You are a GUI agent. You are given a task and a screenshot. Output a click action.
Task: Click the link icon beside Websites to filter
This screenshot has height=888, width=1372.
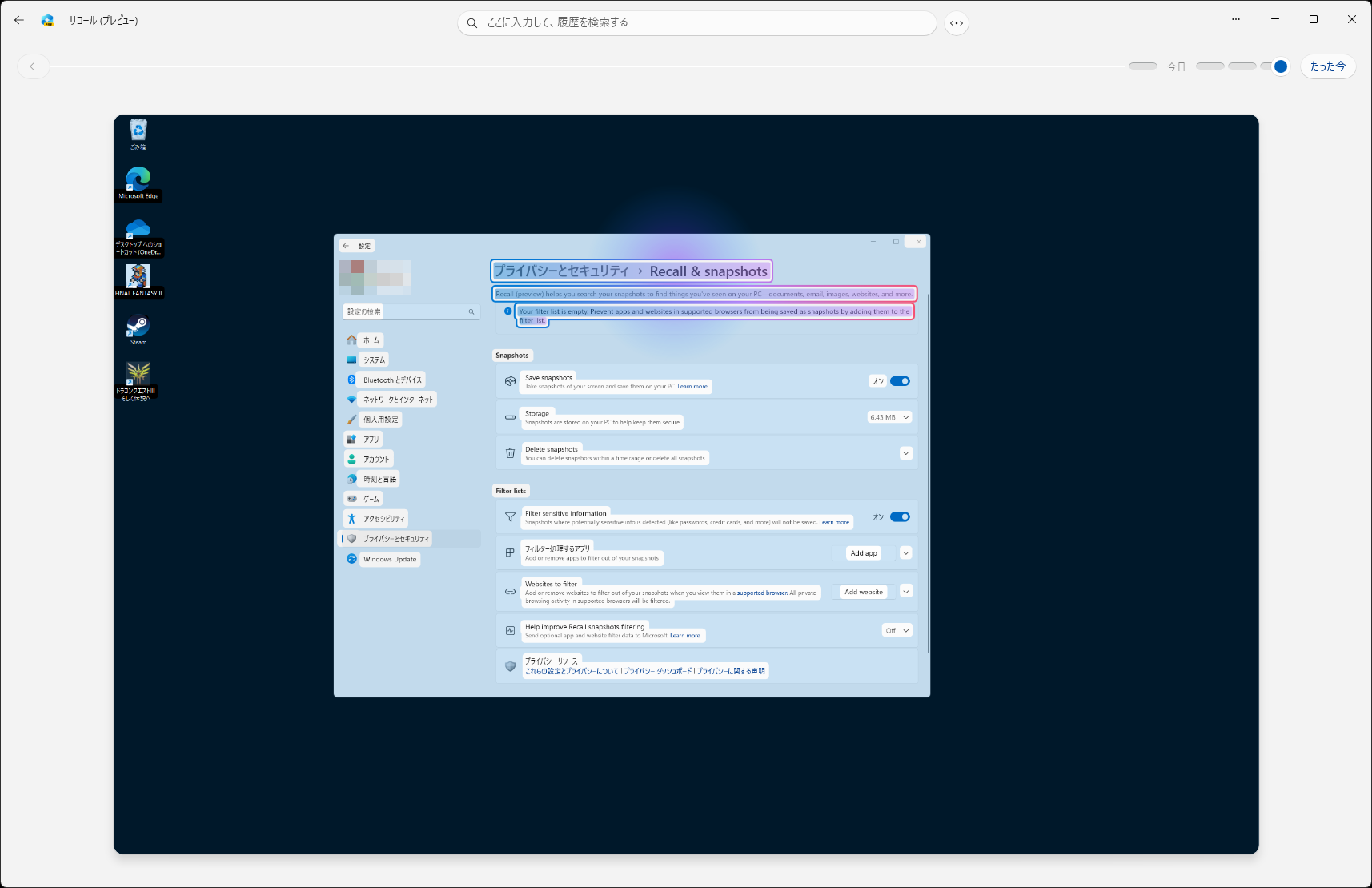510,591
